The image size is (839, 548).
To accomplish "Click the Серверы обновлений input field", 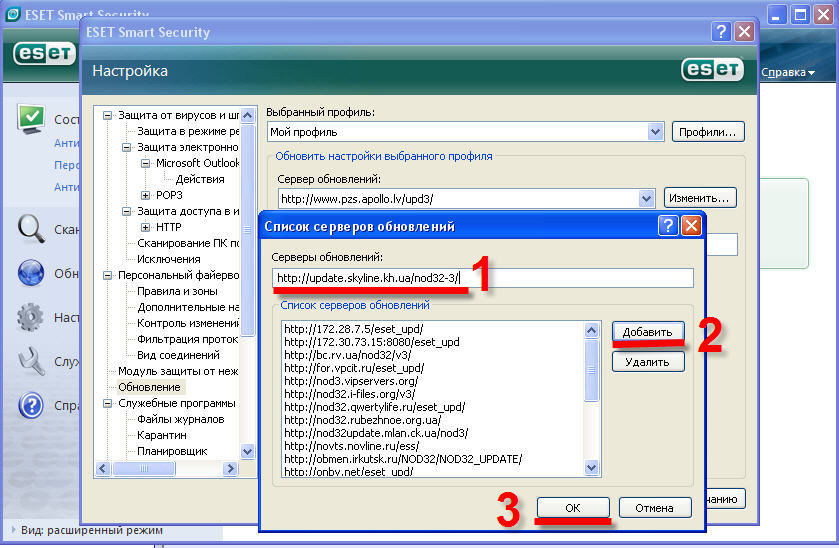I will coord(483,278).
